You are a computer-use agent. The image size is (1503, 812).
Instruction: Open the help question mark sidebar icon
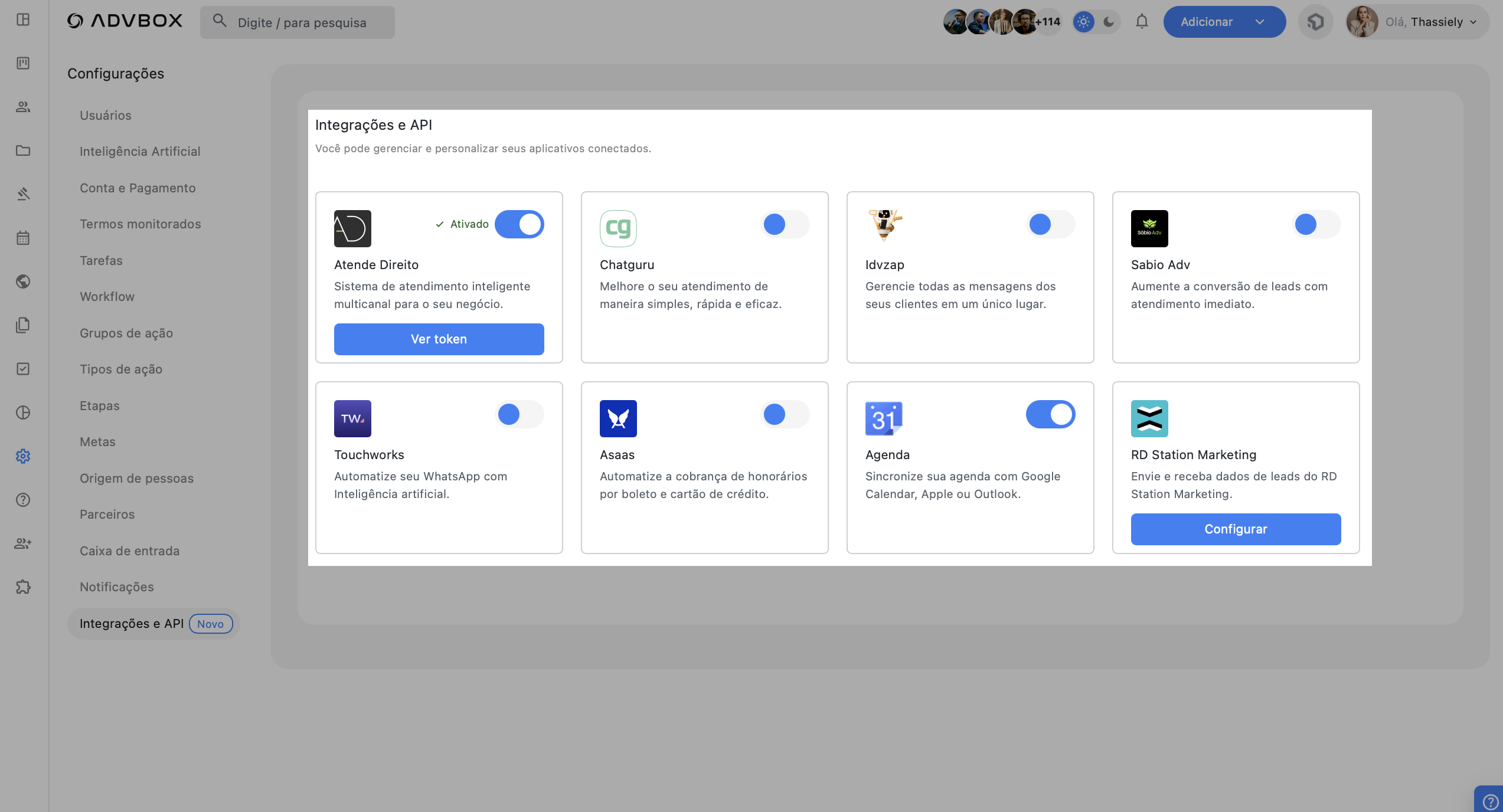click(x=23, y=500)
